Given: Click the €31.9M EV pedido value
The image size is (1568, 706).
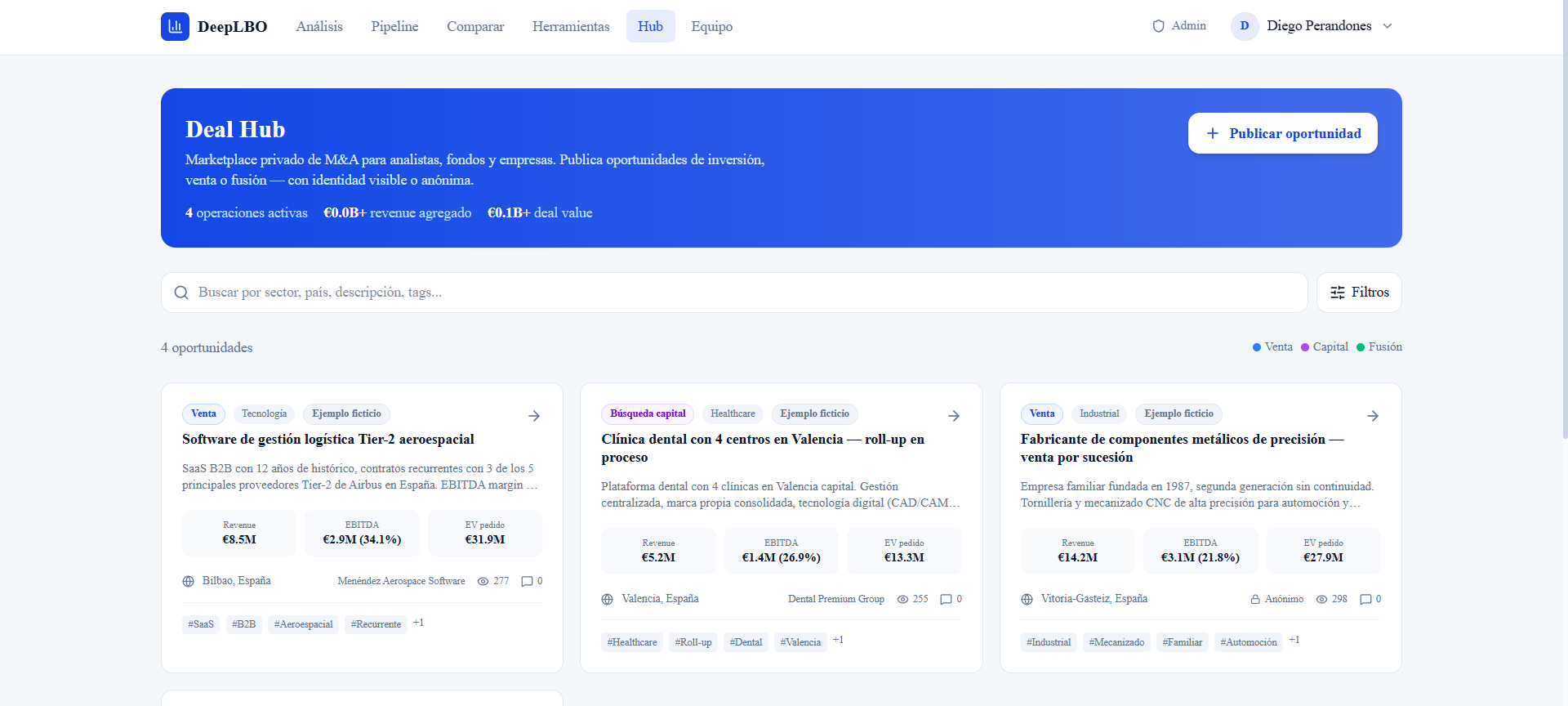Looking at the screenshot, I should click(485, 539).
